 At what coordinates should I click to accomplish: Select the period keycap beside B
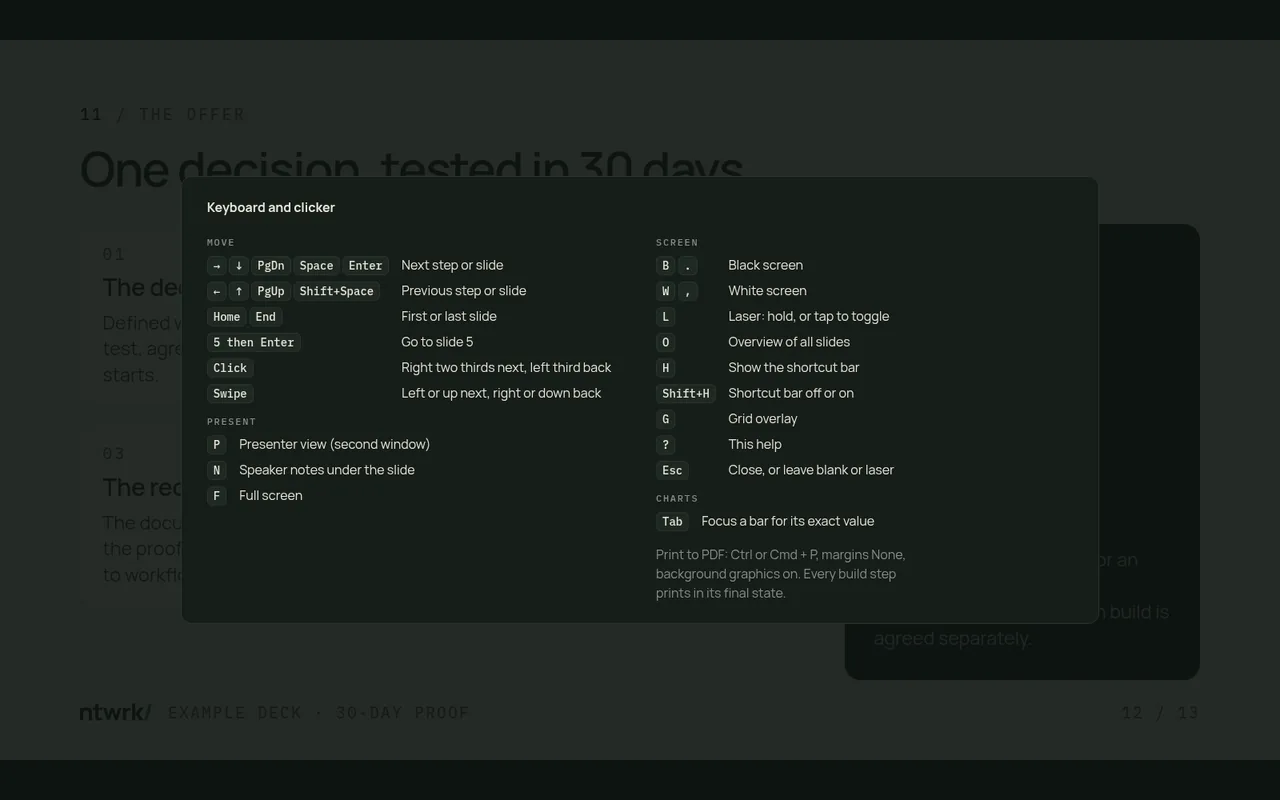[688, 266]
